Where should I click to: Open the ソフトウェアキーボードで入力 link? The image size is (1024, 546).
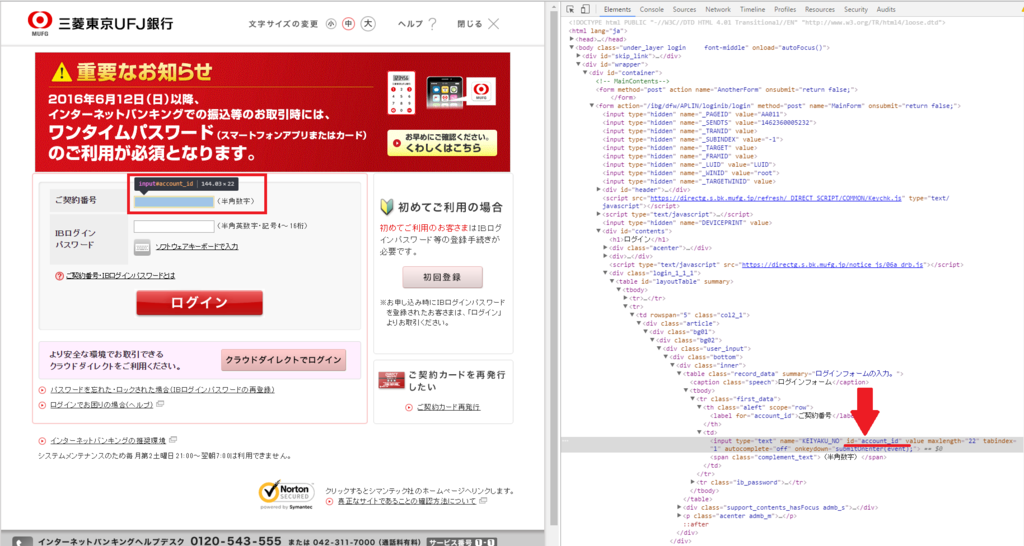click(x=197, y=247)
